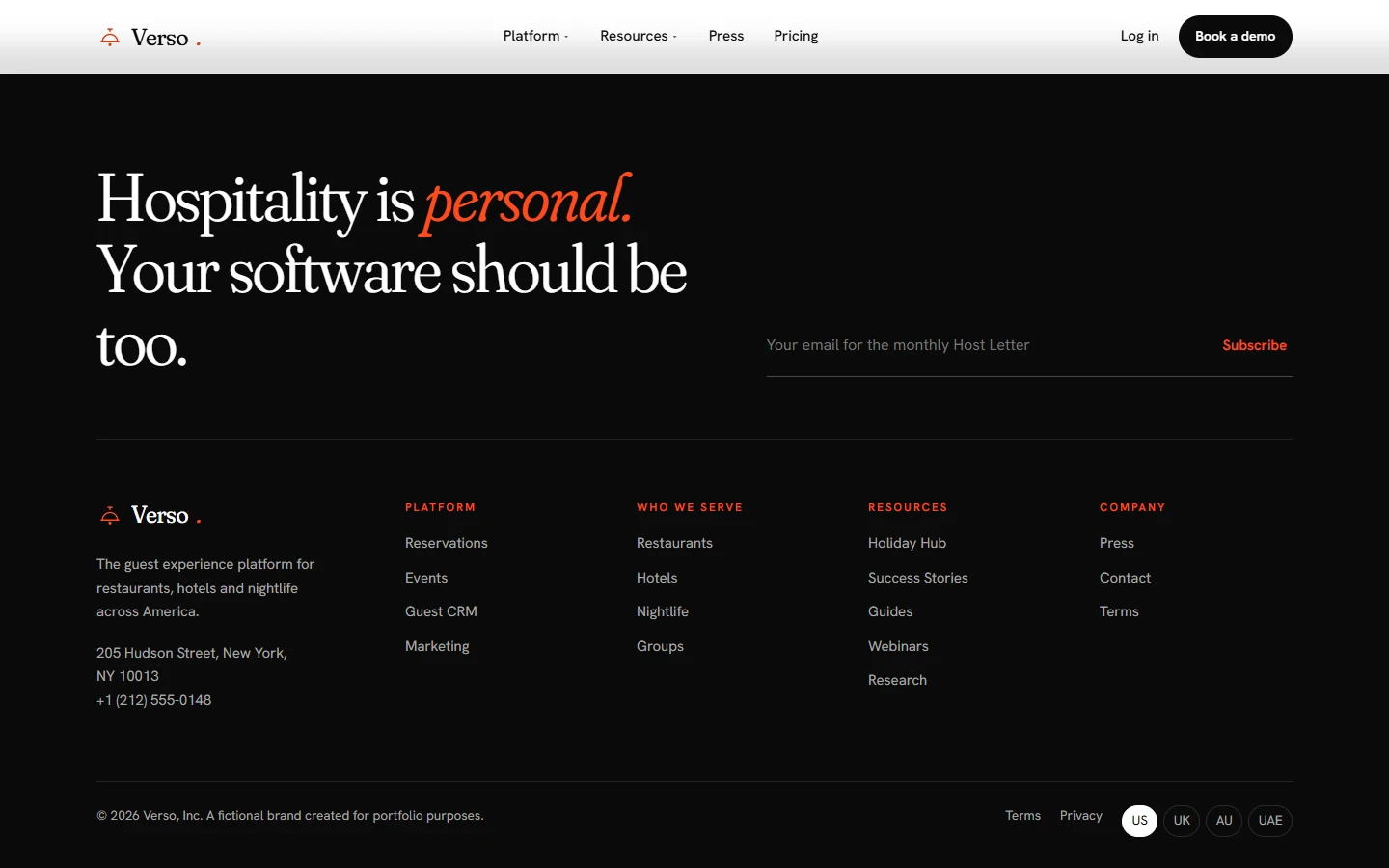Open the Research footer link

click(x=897, y=680)
